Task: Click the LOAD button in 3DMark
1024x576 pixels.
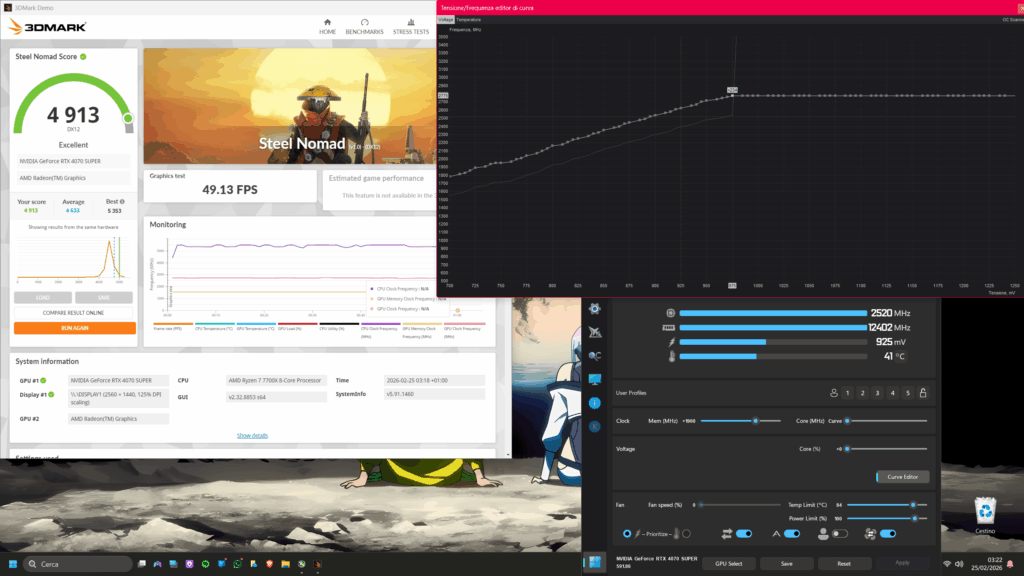Action: click(42, 298)
